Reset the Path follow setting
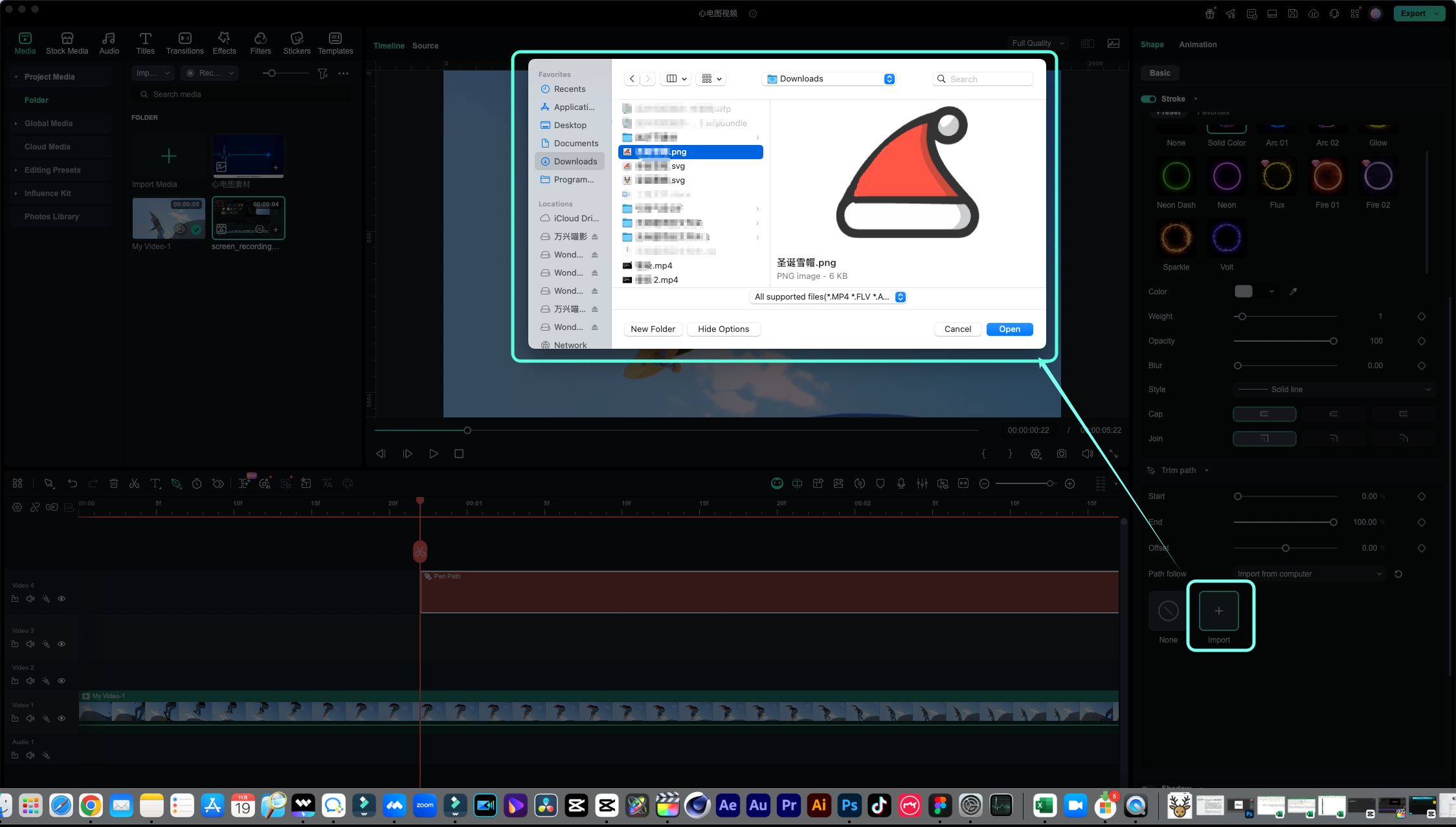The height and width of the screenshot is (827, 1456). click(1398, 574)
